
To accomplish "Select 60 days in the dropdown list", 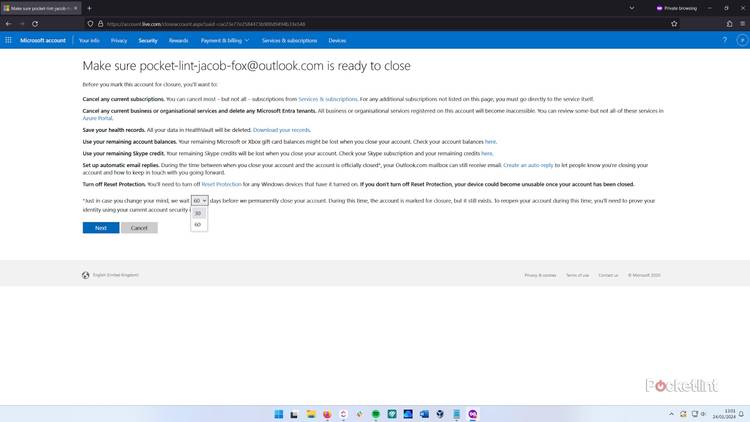I will [199, 224].
